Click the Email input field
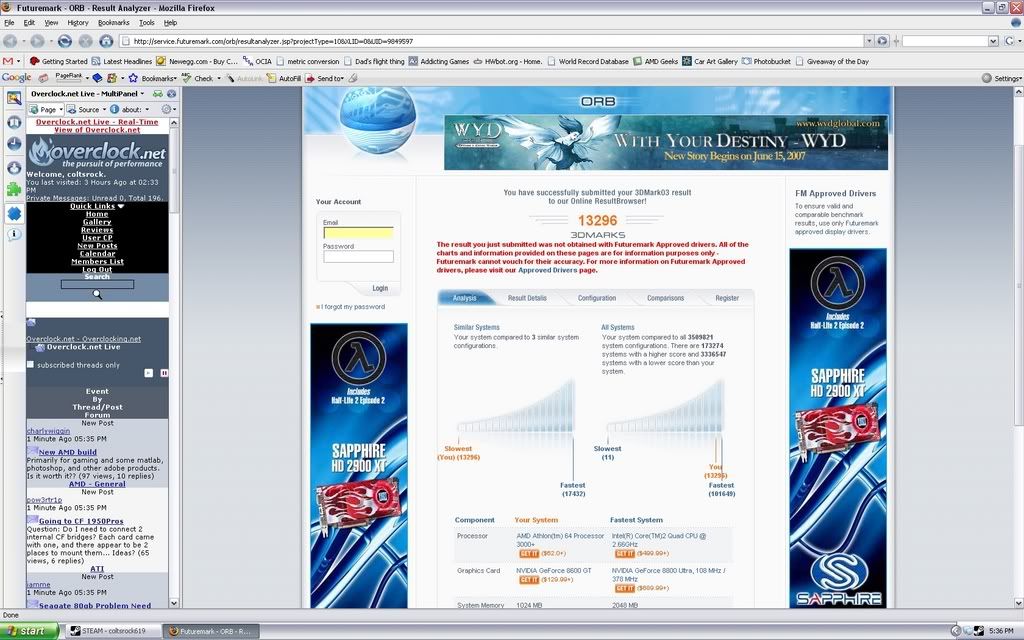The image size is (1024, 640). point(359,232)
